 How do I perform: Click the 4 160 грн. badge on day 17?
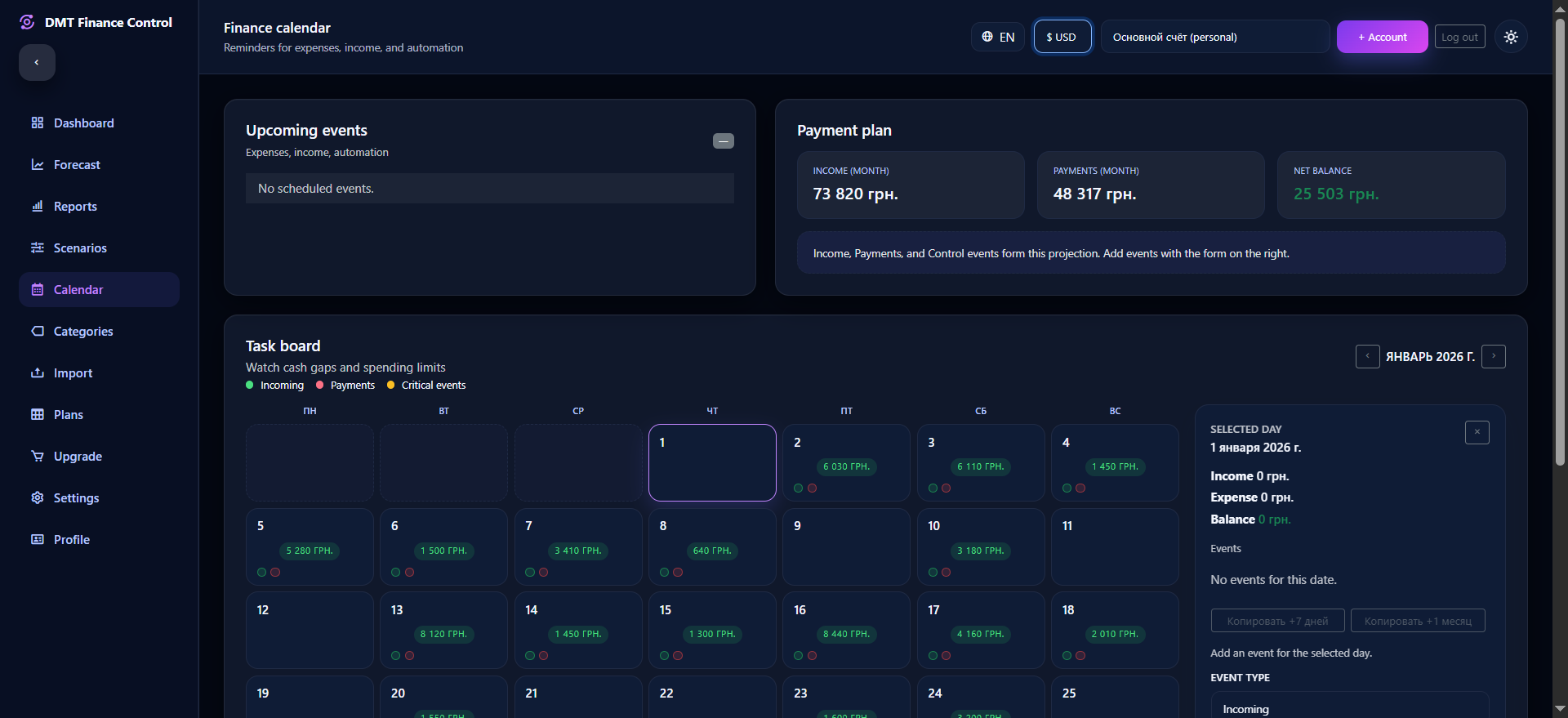[981, 634]
